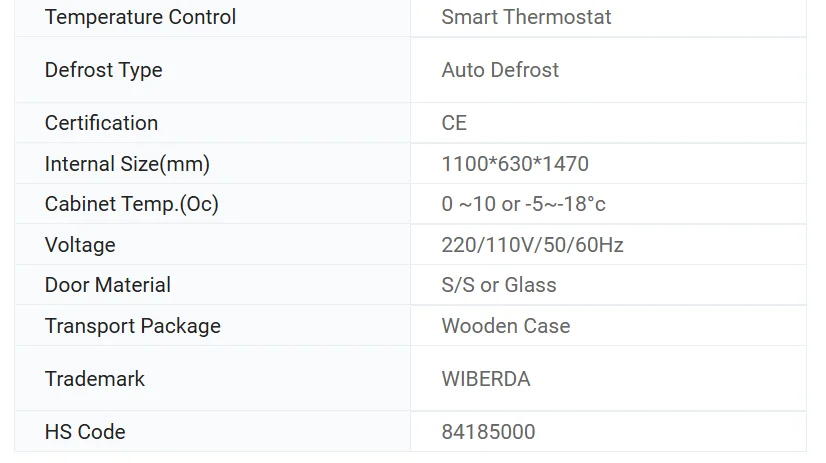Screen dimensions: 826x463
Task: Click the Door Material label
Action: 107,285
